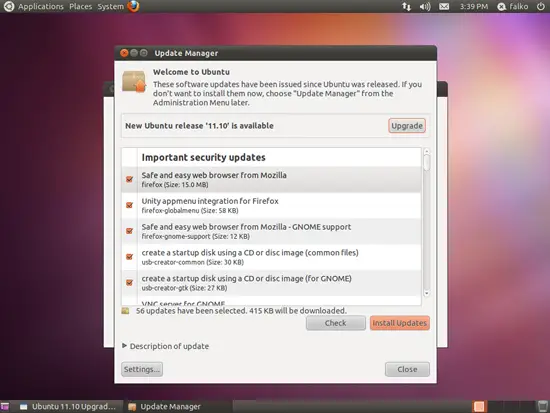Open the sound volume indicator
The width and height of the screenshot is (550, 413).
[x=425, y=6]
